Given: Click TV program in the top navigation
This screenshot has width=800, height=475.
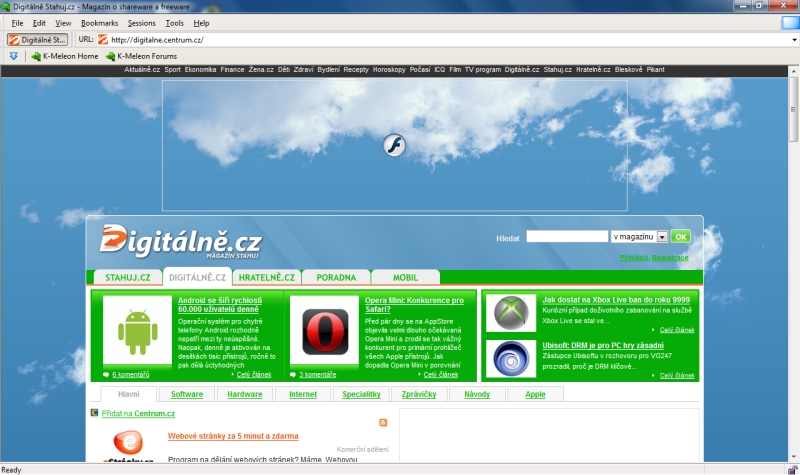Looking at the screenshot, I should click(483, 70).
